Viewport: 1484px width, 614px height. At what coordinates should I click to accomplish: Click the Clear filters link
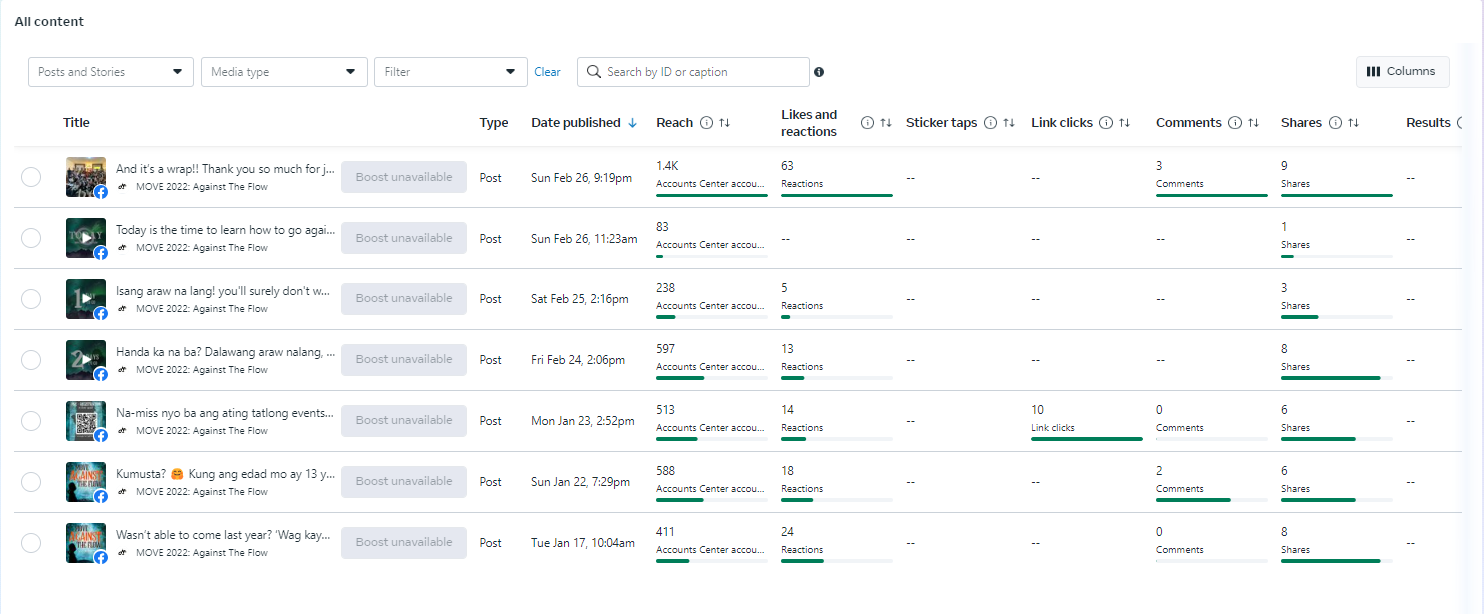pos(547,72)
